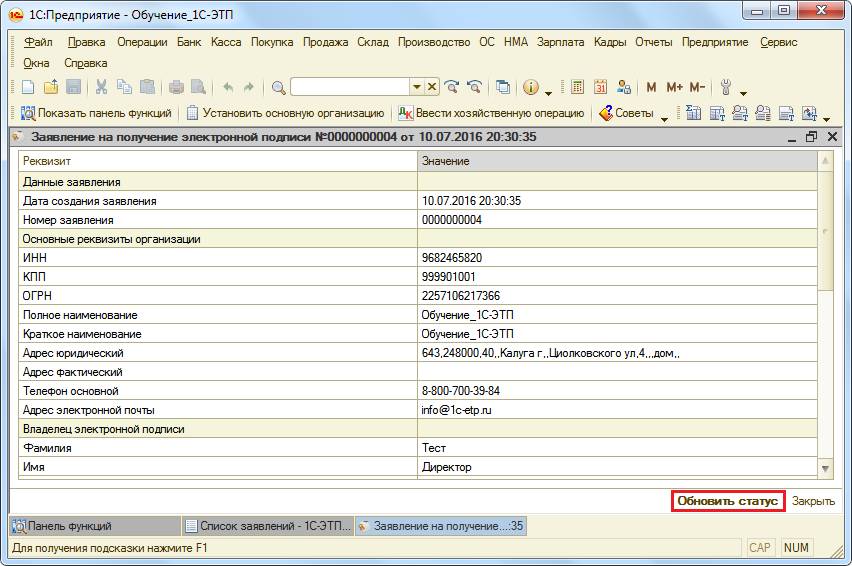
Task: Click Закрыть to close the form
Action: (x=813, y=501)
